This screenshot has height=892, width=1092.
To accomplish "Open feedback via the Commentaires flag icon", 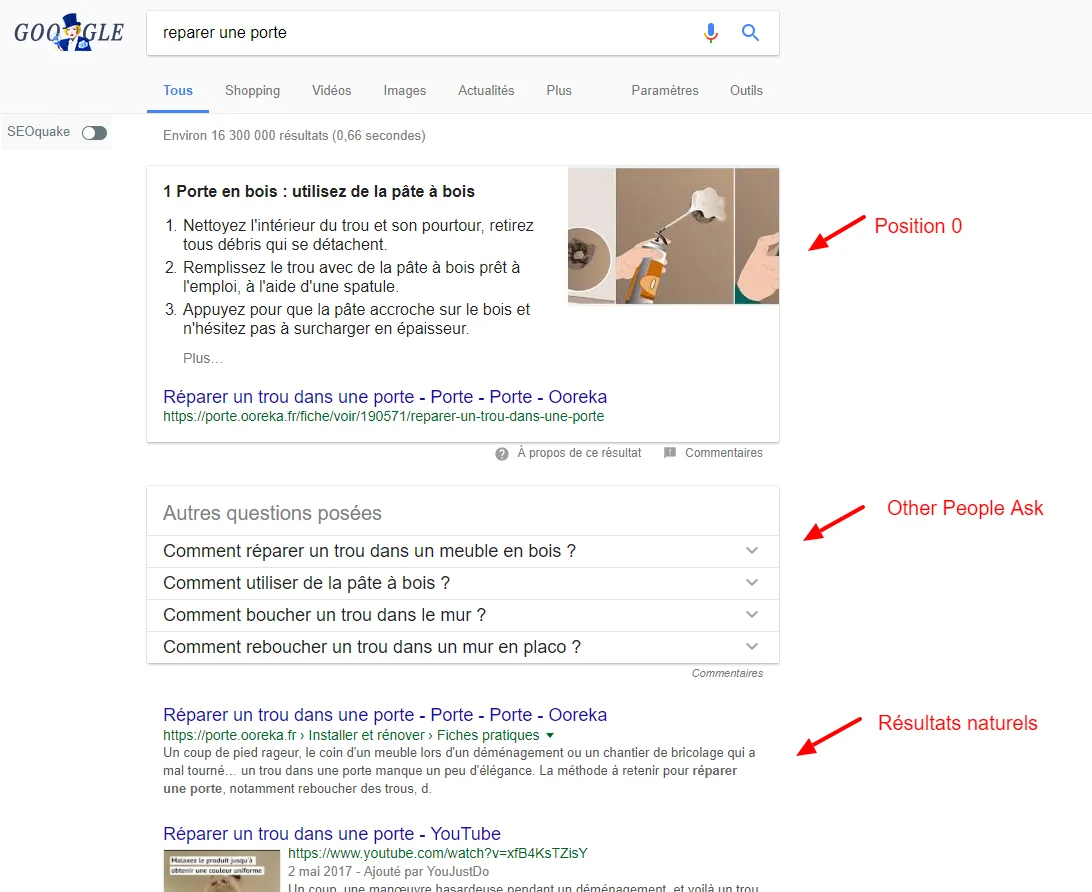I will pos(670,452).
